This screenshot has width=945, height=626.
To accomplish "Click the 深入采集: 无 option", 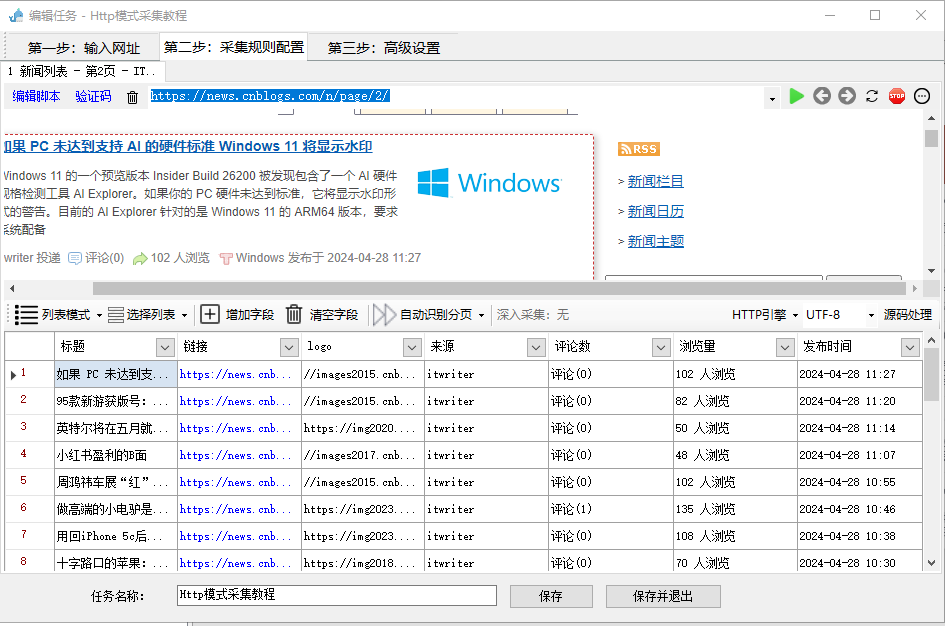I will click(533, 315).
